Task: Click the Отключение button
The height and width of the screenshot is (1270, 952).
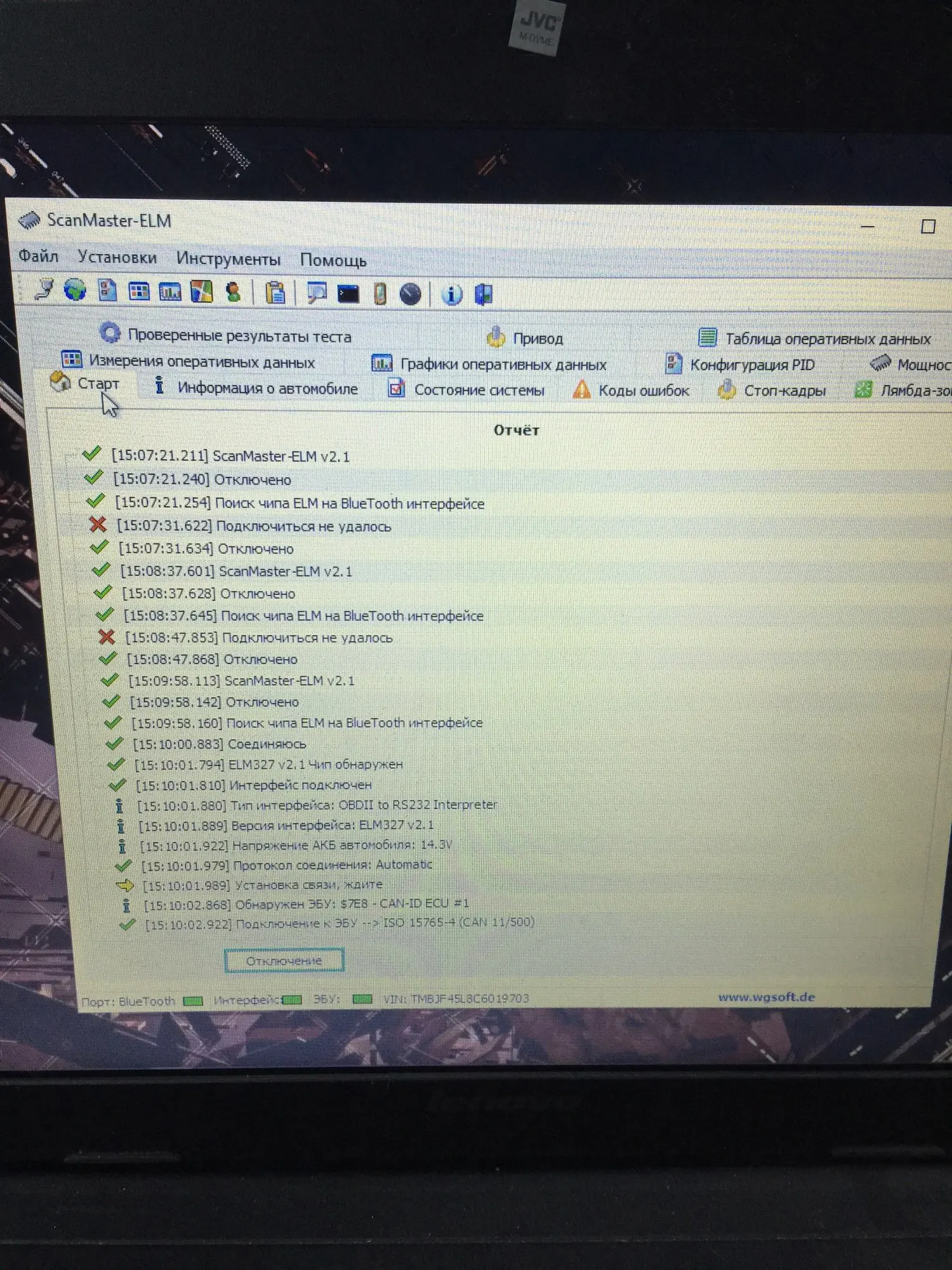Action: pos(284,961)
